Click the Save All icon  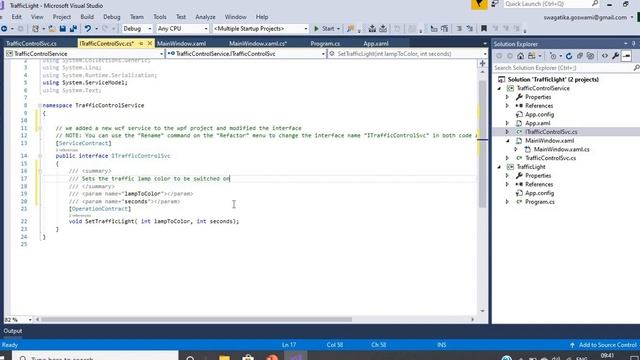pyautogui.click(x=73, y=29)
